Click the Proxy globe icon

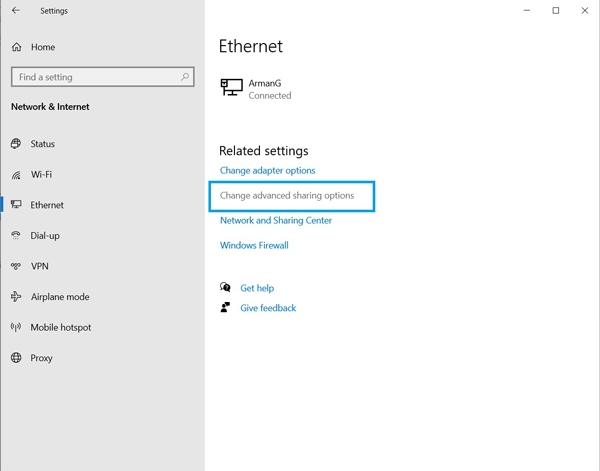[16, 358]
